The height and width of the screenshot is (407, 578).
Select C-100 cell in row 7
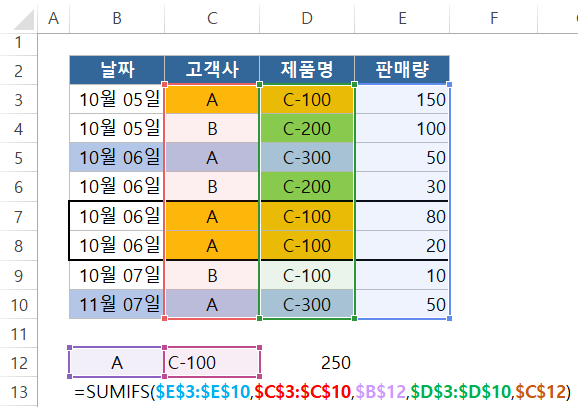[307, 216]
